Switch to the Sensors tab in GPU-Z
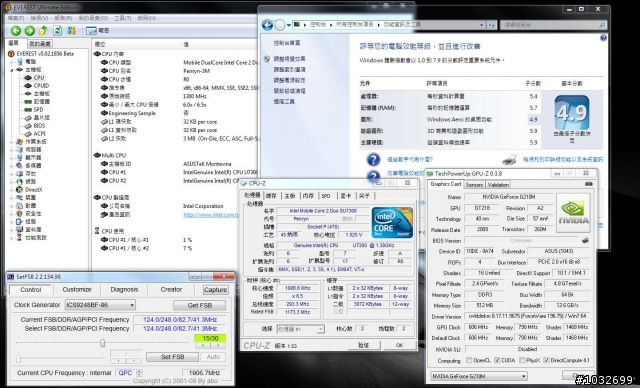 (x=474, y=185)
